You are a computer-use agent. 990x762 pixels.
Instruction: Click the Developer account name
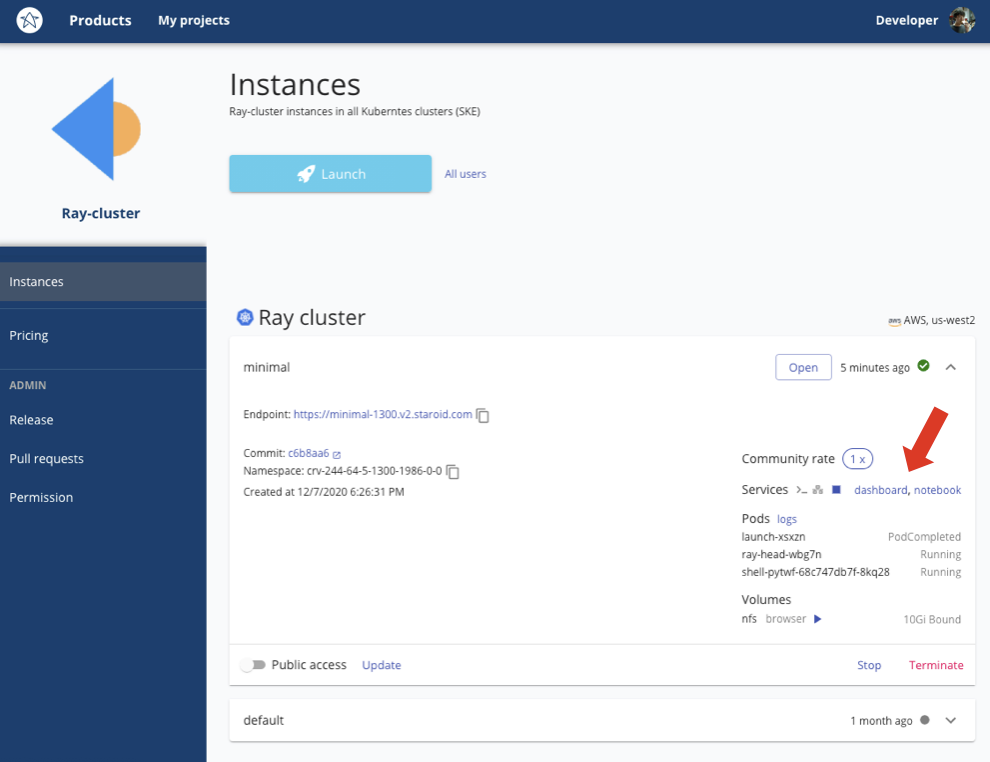(907, 20)
